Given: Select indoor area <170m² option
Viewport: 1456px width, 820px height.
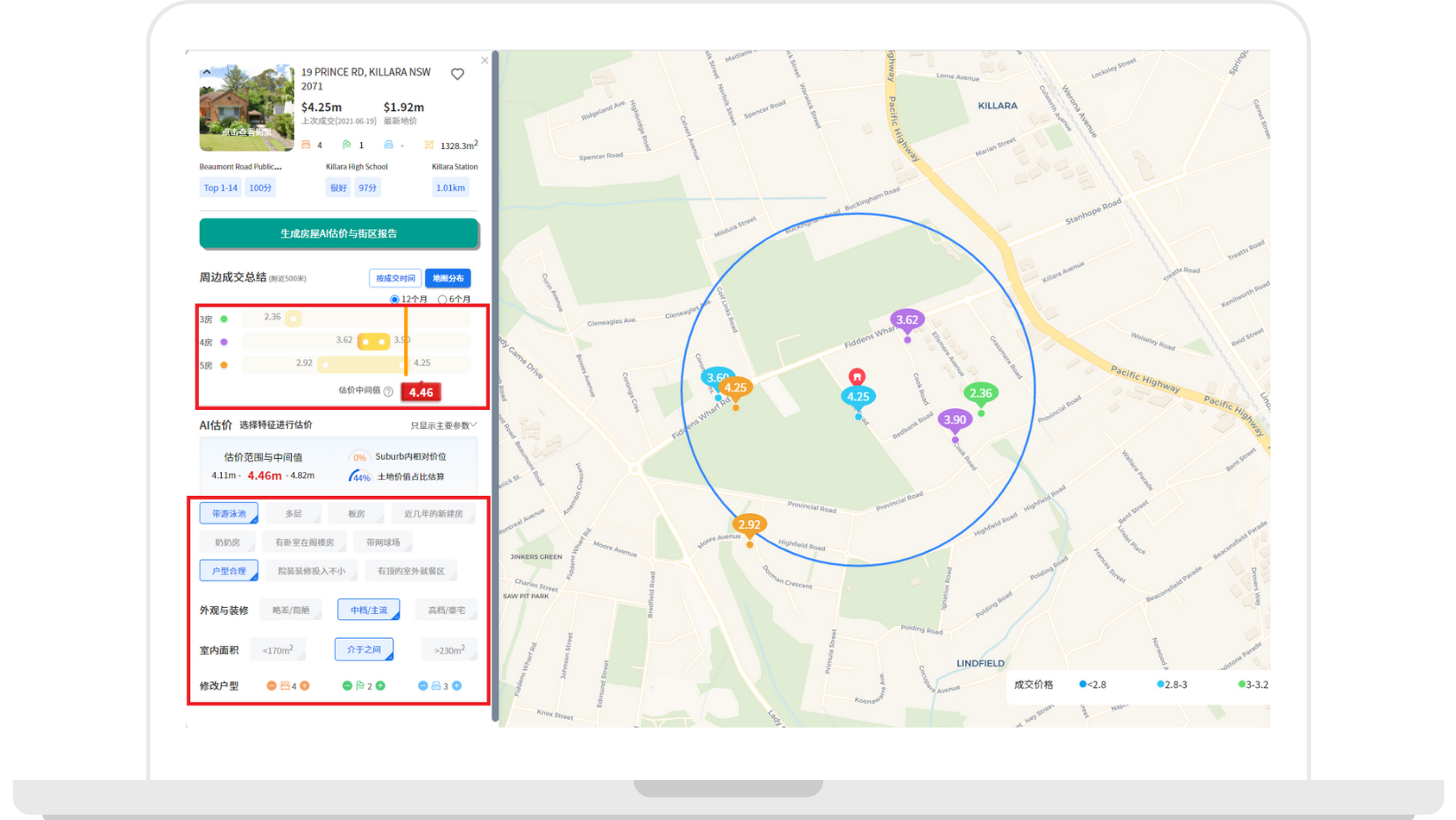Looking at the screenshot, I should [278, 650].
